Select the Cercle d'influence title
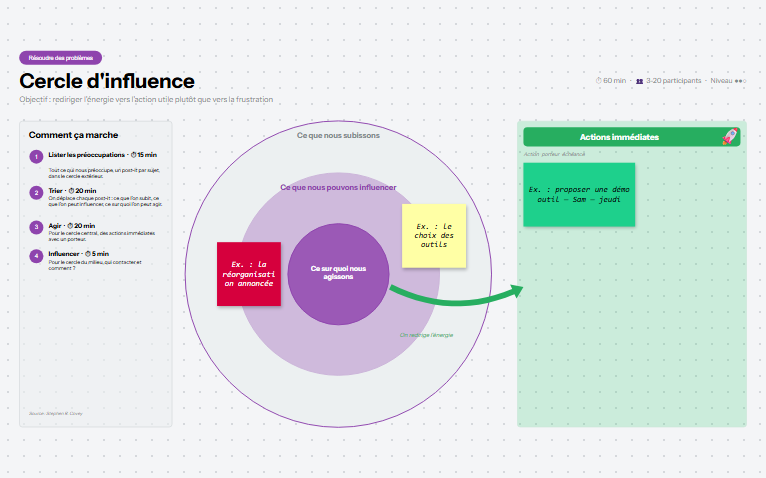The height and width of the screenshot is (478, 766). coord(107,81)
